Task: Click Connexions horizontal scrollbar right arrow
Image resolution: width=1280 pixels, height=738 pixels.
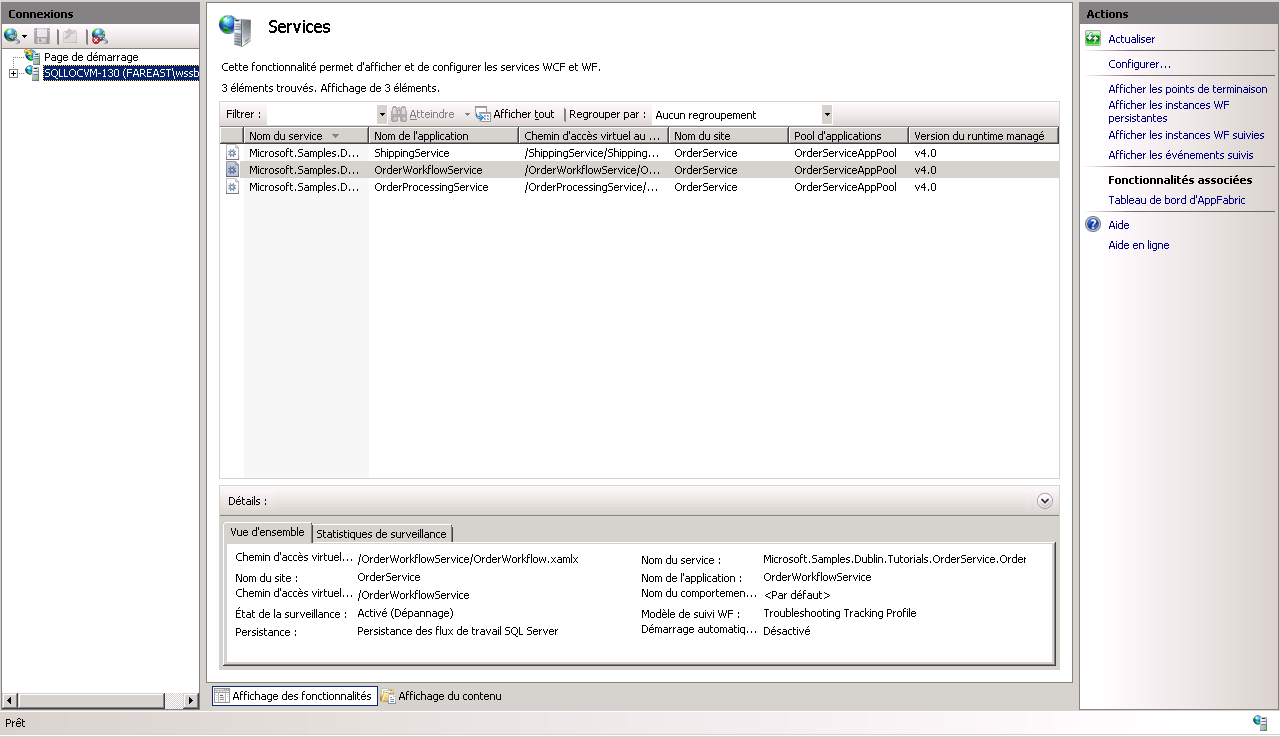Action: 192,701
